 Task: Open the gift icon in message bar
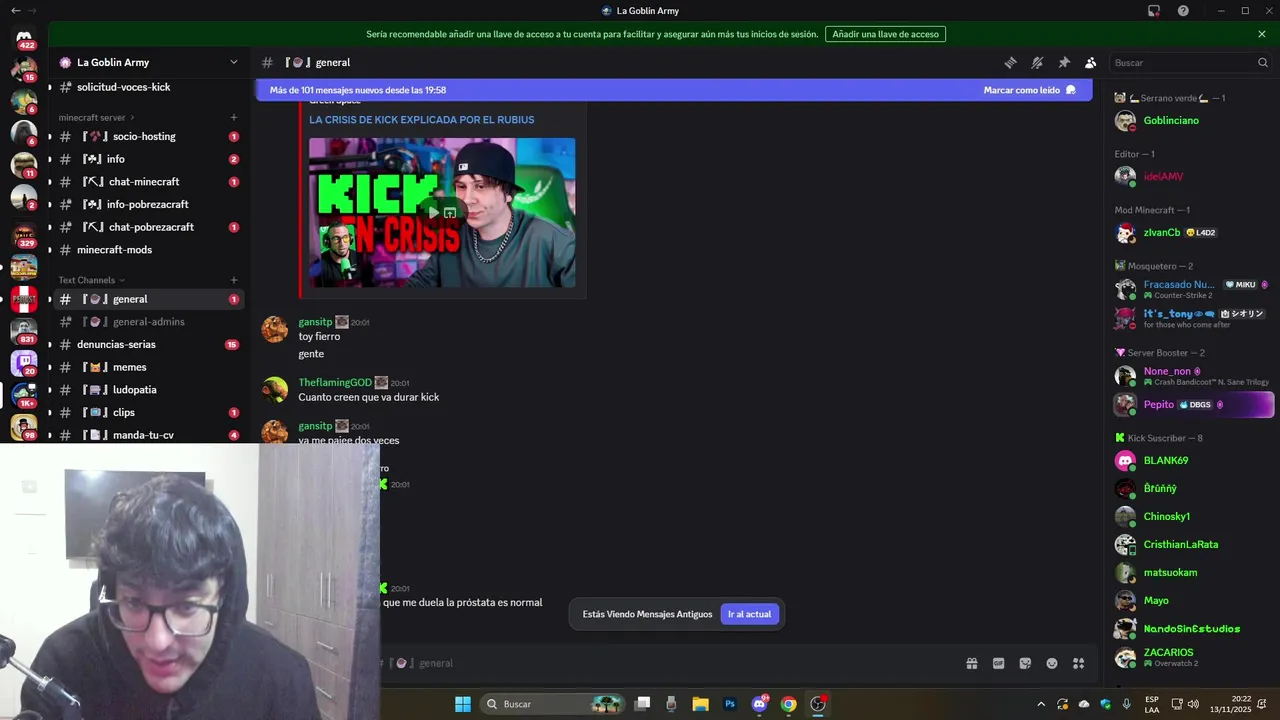pyautogui.click(x=971, y=663)
